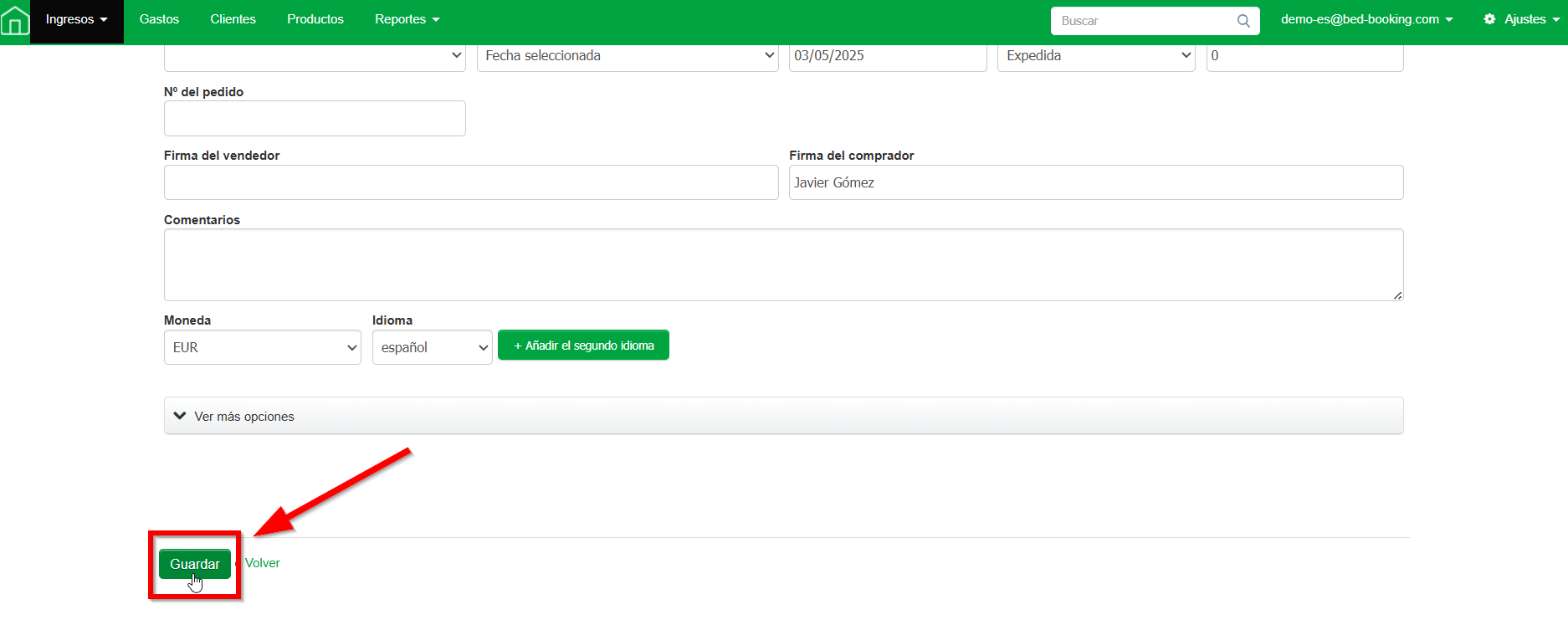The height and width of the screenshot is (630, 1568).
Task: Click the Comentarios textarea resize handle
Action: pos(1397,295)
